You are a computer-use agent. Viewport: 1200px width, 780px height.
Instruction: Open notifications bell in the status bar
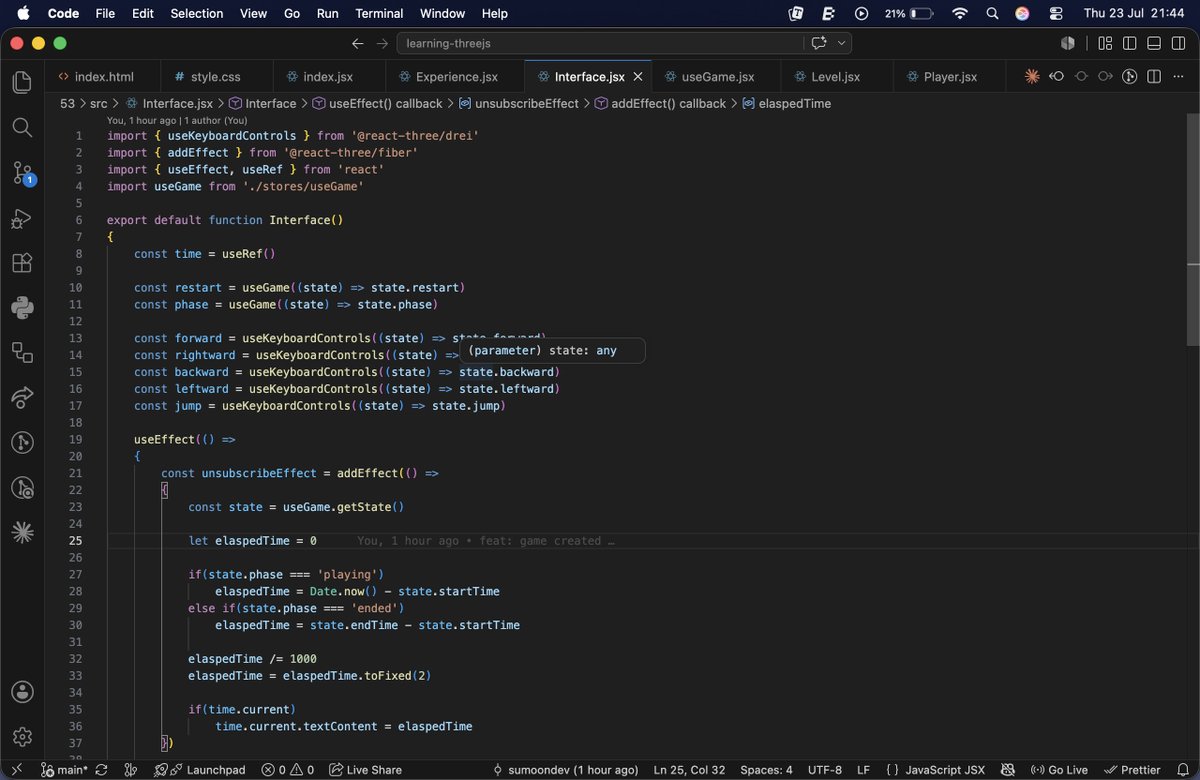pos(1183,770)
